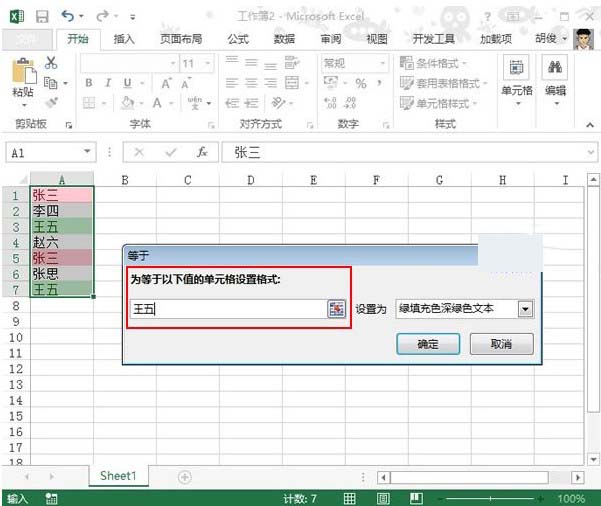This screenshot has width=601, height=506.
Task: Add a new sheet with plus button
Action: [x=185, y=477]
